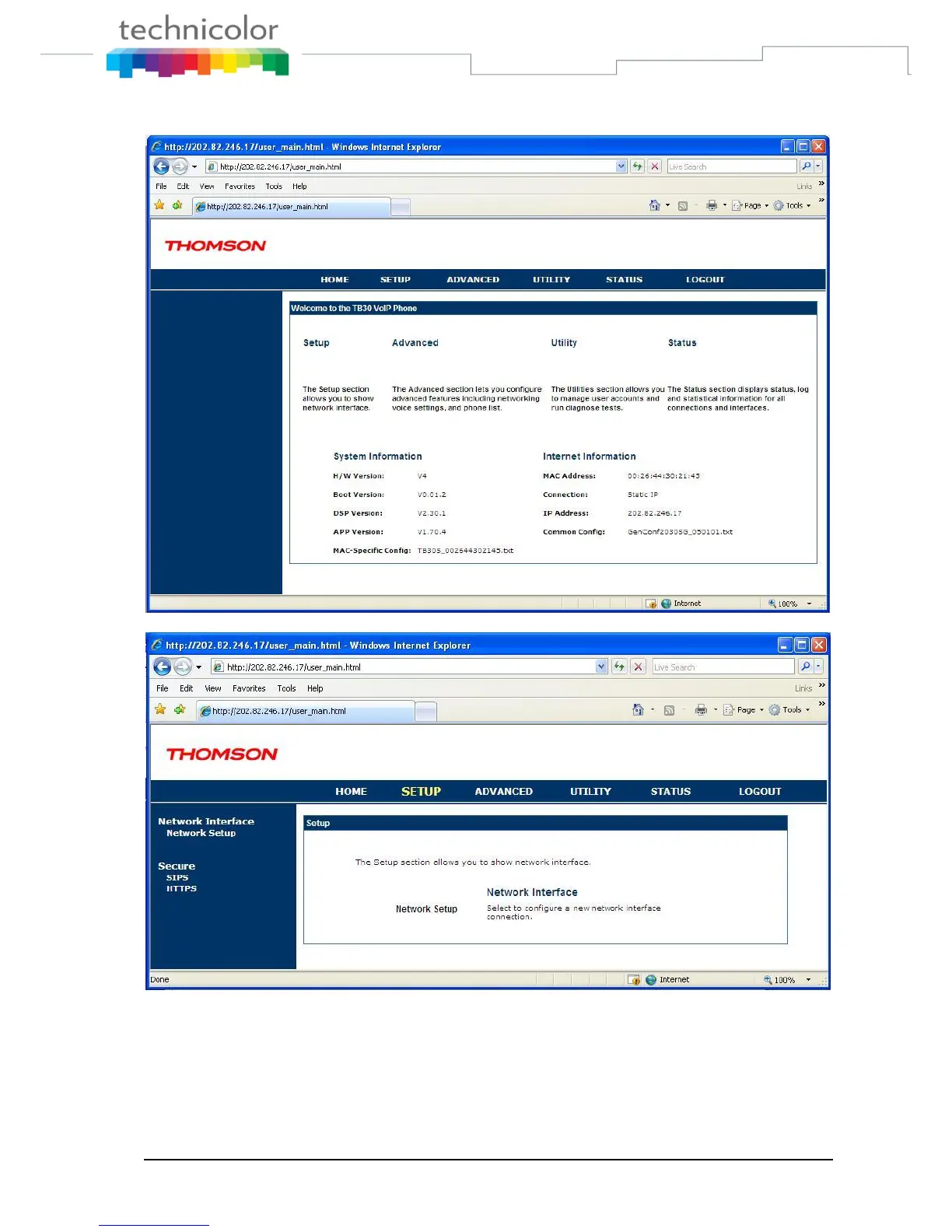Click Live Search box in bottom window
952x1232 pixels.
723,667
